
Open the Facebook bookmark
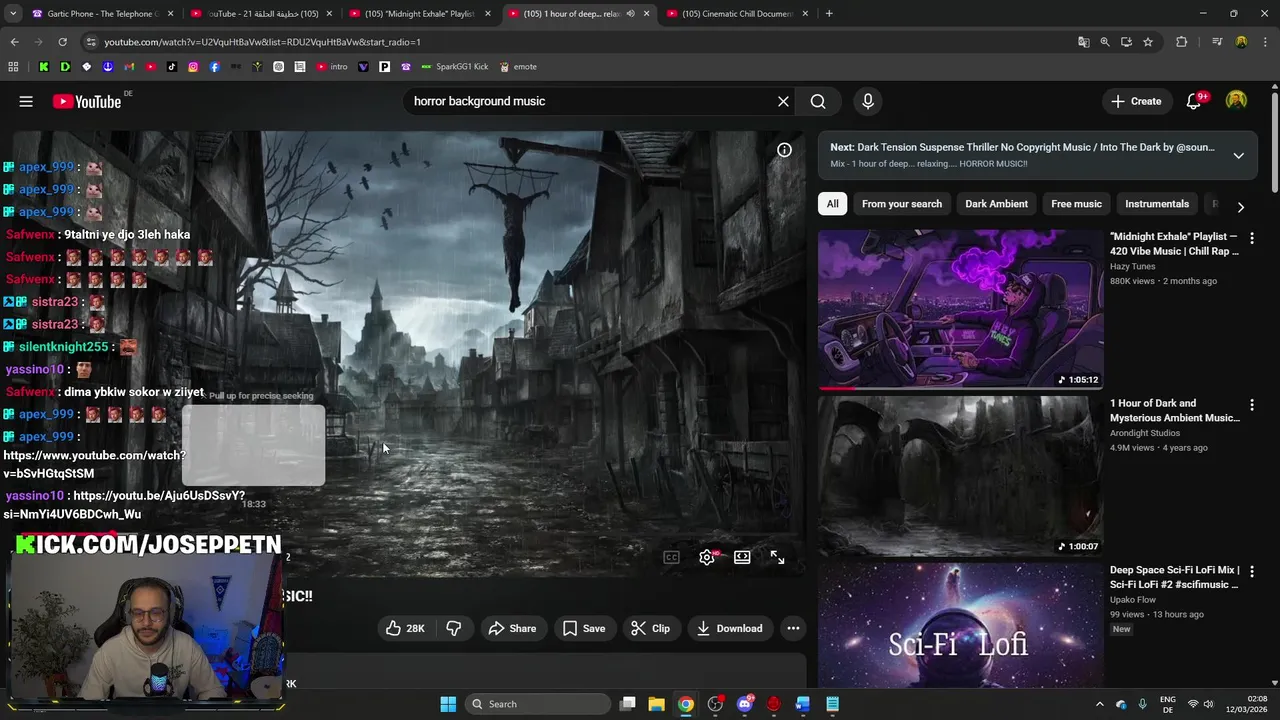point(214,67)
